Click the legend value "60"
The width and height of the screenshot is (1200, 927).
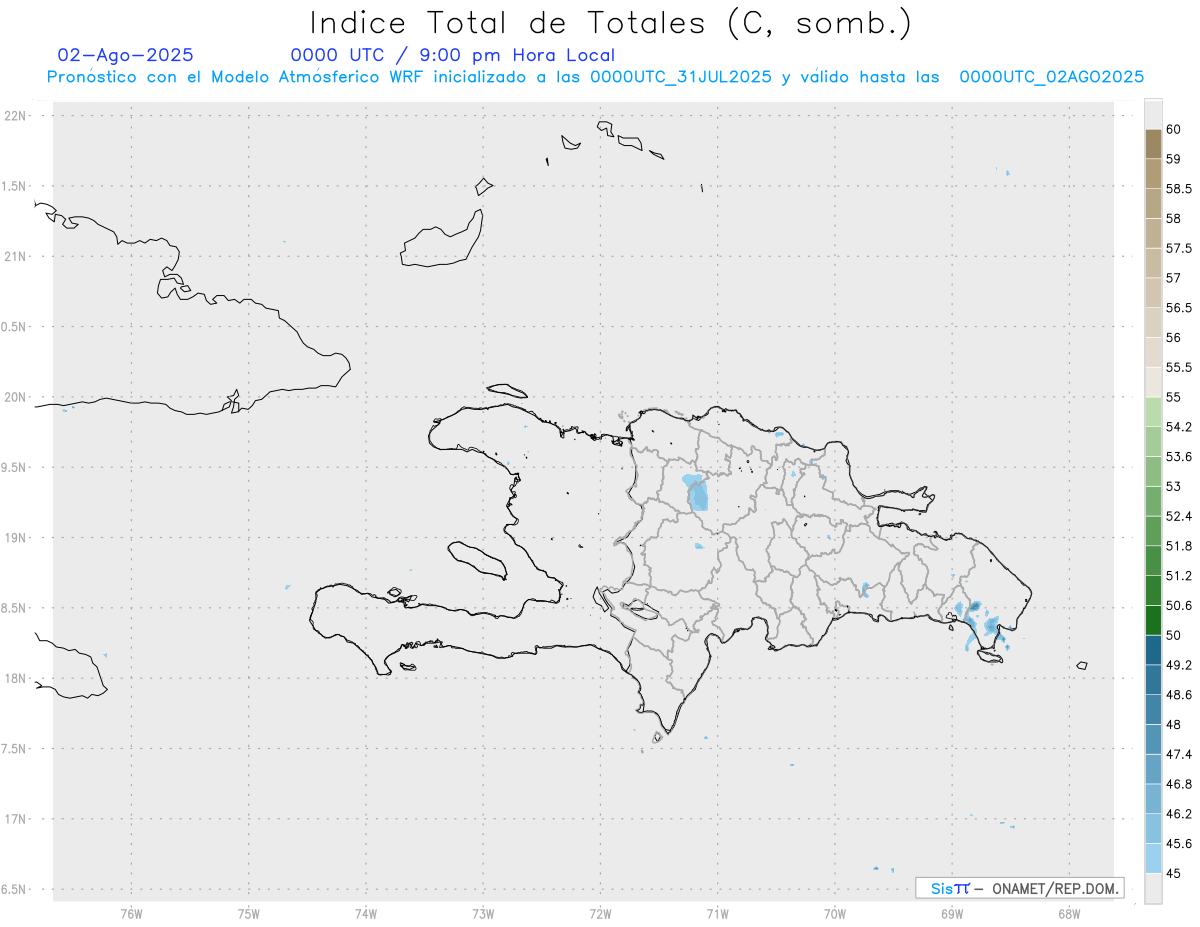coord(1174,129)
